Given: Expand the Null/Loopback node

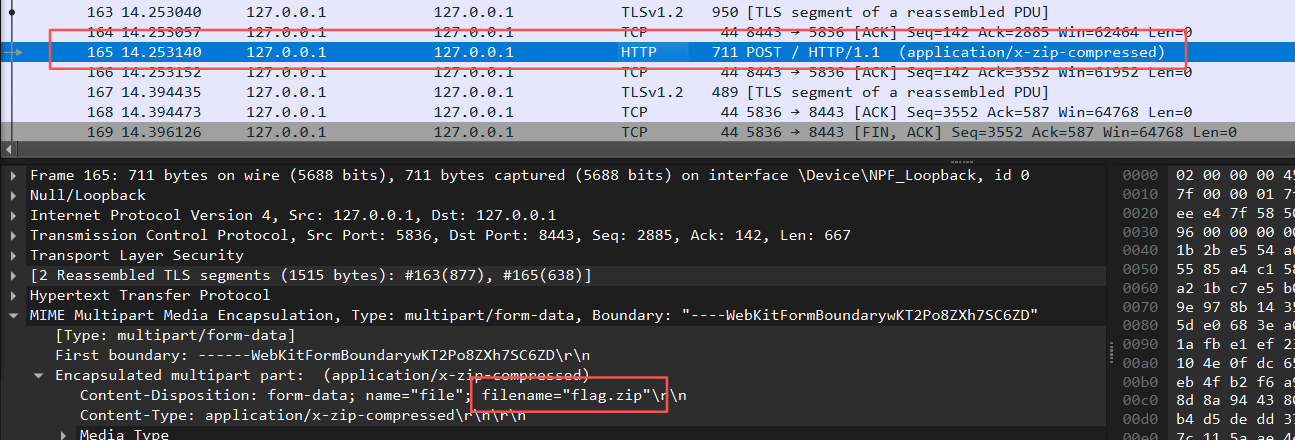Looking at the screenshot, I should (13, 195).
